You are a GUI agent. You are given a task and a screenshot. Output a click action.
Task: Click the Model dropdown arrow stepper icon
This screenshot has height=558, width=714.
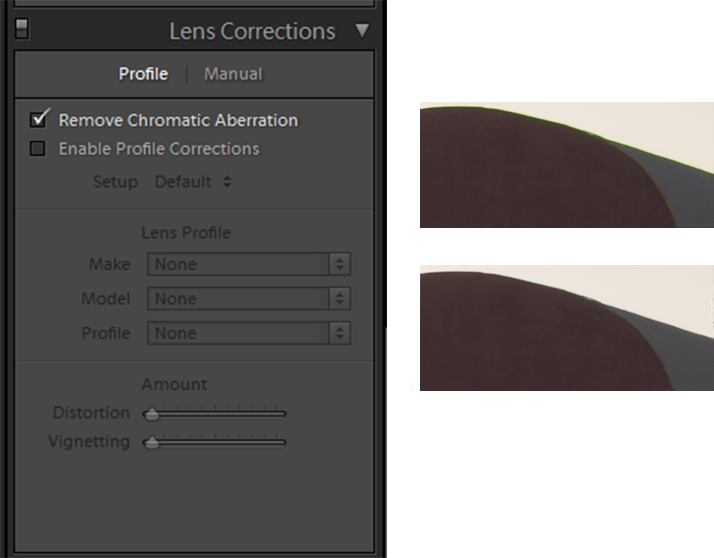340,299
